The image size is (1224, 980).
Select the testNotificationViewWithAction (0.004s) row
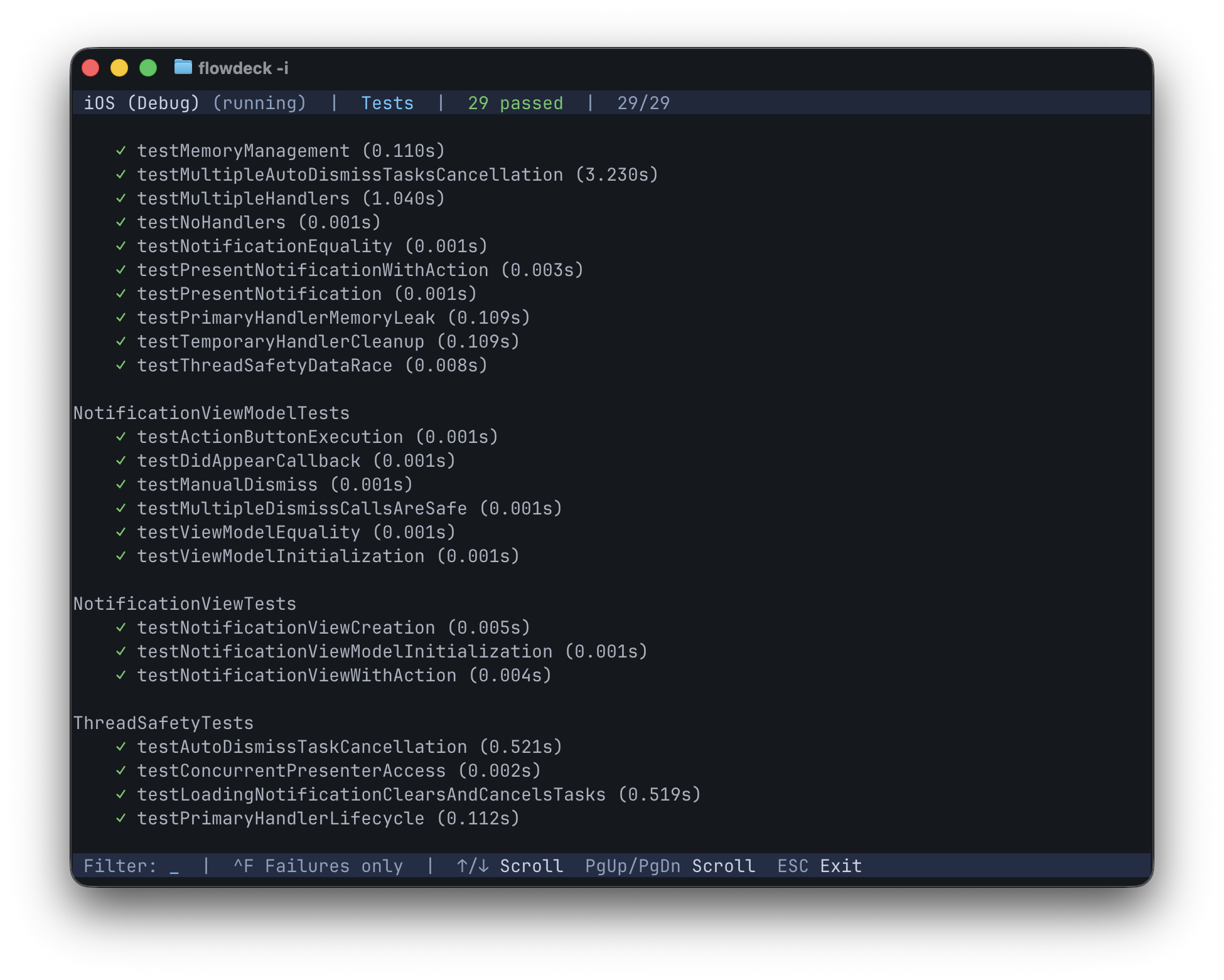[x=334, y=675]
